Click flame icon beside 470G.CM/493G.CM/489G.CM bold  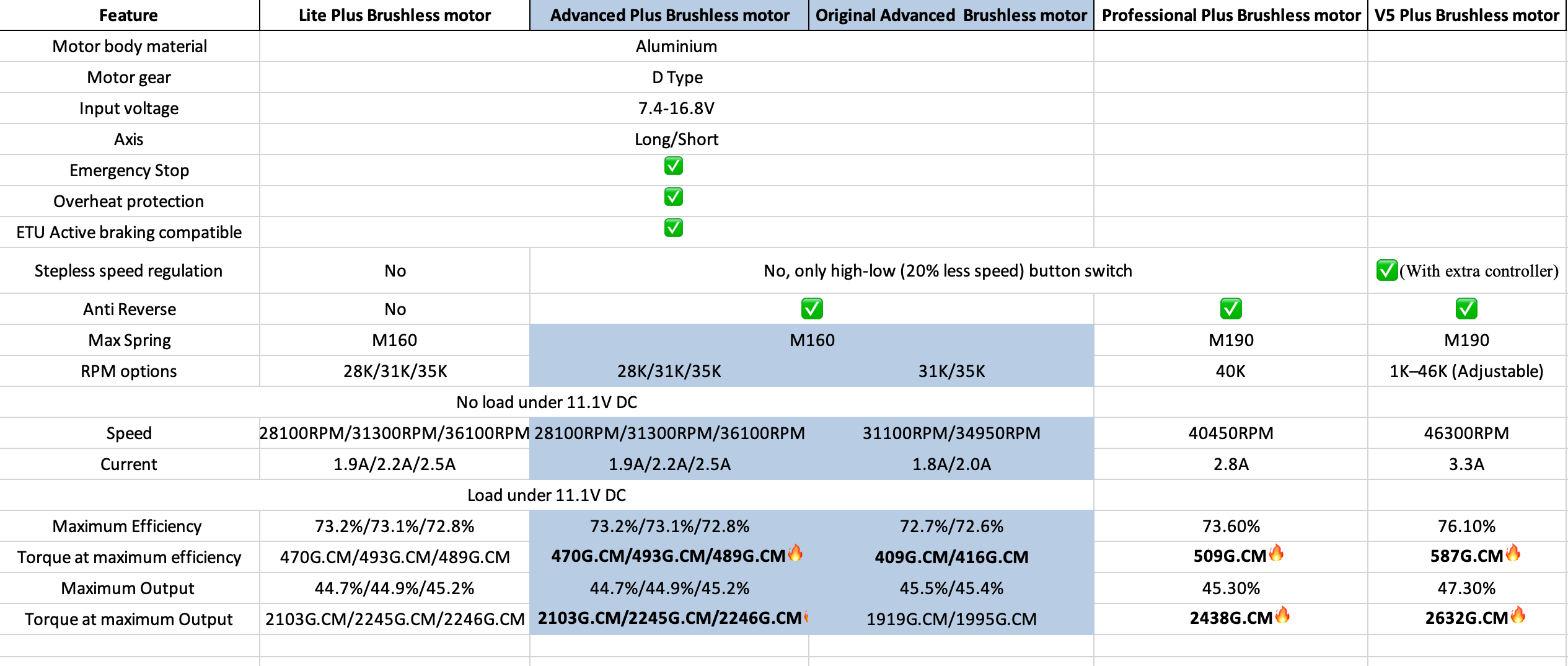[x=795, y=553]
